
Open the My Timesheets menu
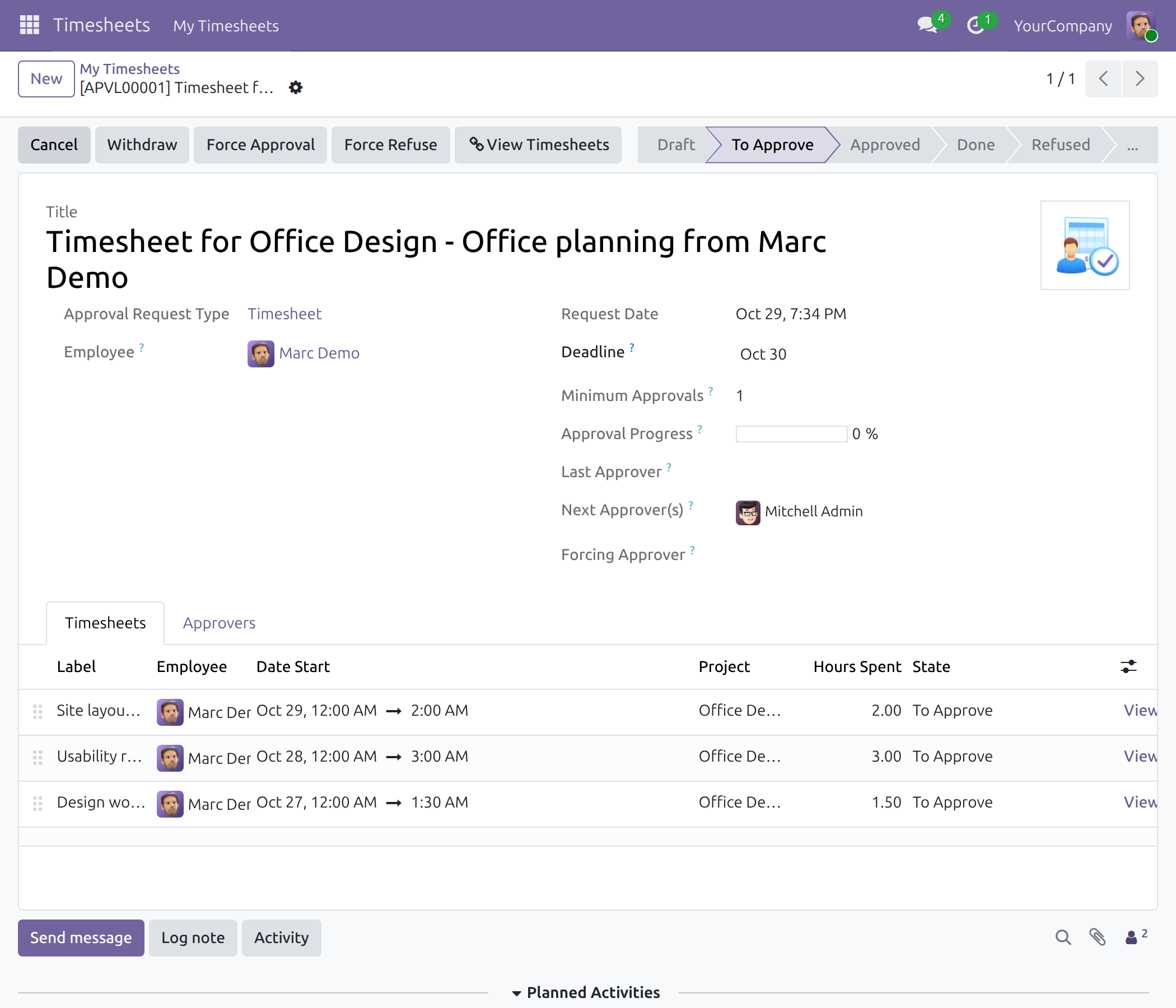coord(226,26)
